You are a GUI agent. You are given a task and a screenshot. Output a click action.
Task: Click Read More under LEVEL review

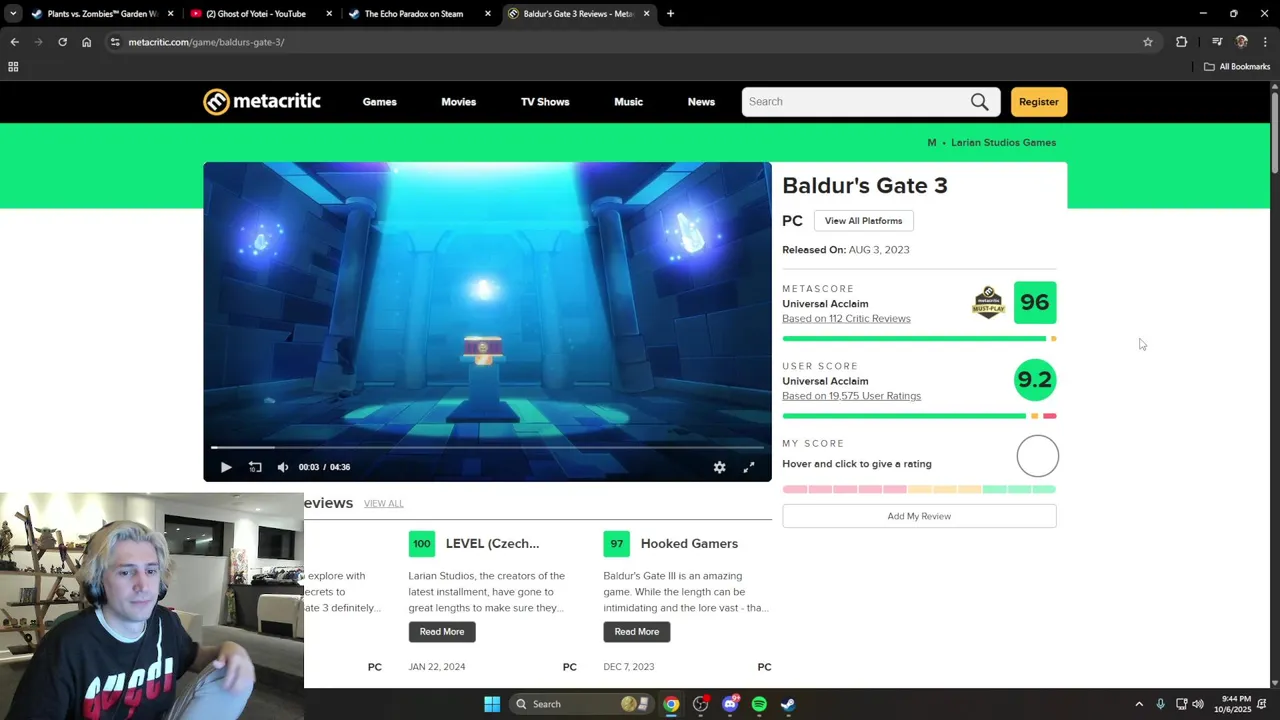(442, 632)
